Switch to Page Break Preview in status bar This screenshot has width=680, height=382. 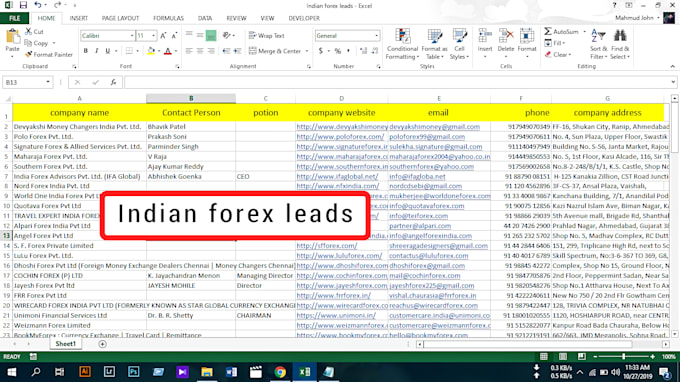point(582,356)
